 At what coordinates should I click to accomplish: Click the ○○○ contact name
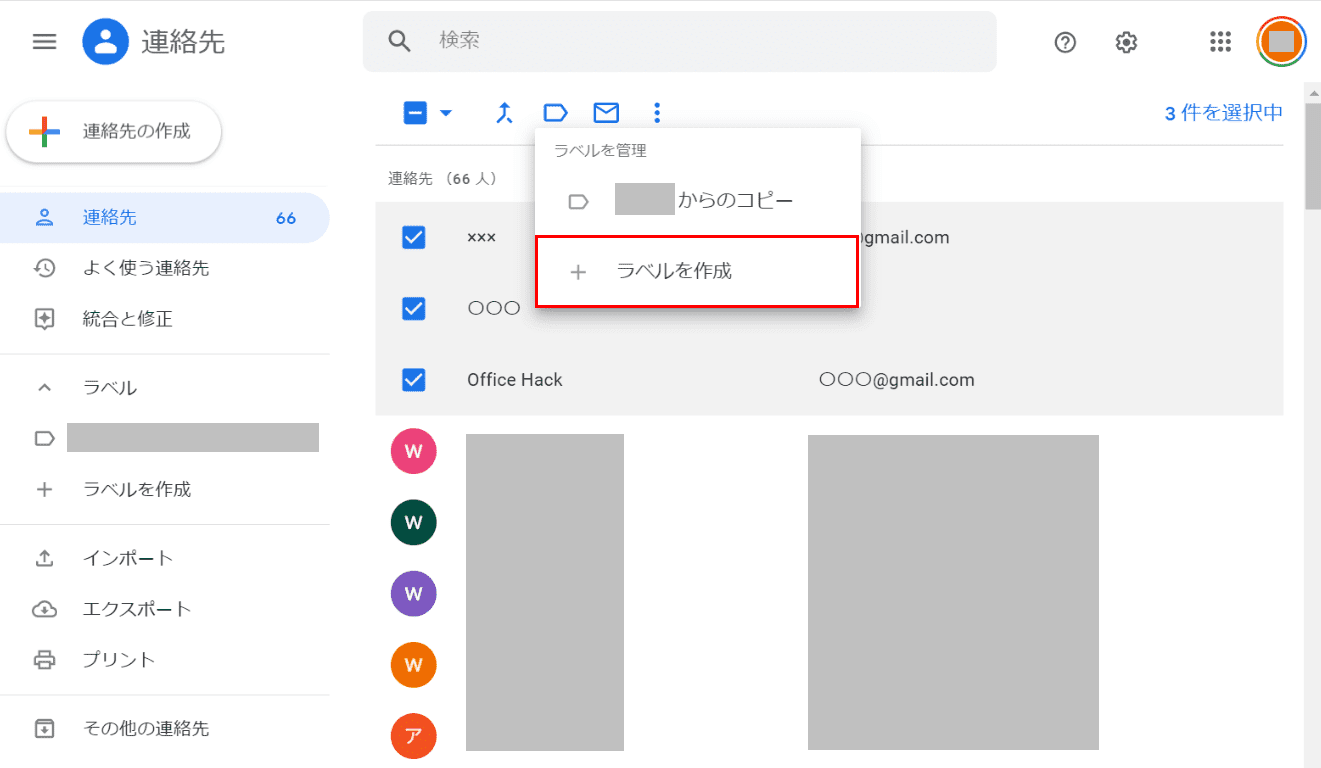tap(494, 308)
